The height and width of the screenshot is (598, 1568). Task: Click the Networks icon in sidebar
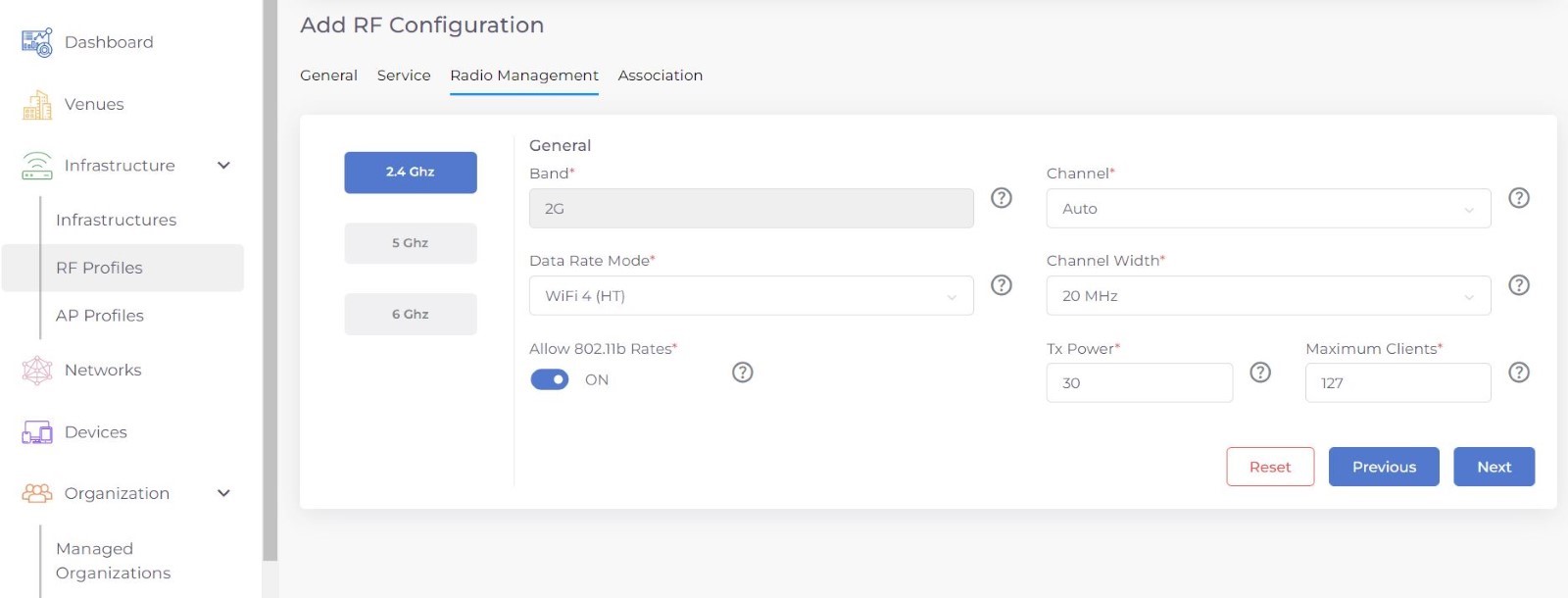(37, 371)
